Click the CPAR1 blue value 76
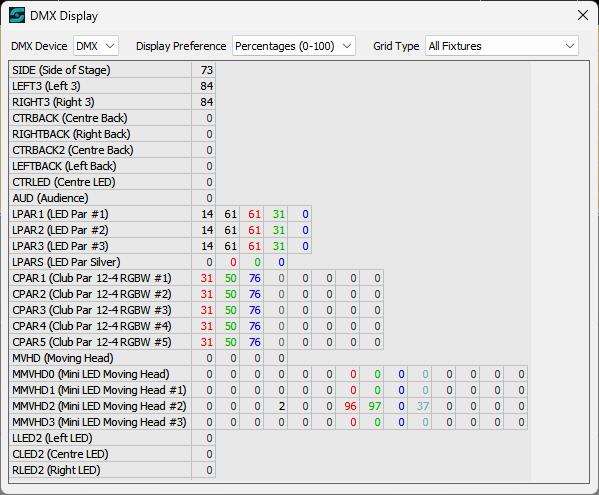Image resolution: width=599 pixels, height=495 pixels. 252,278
